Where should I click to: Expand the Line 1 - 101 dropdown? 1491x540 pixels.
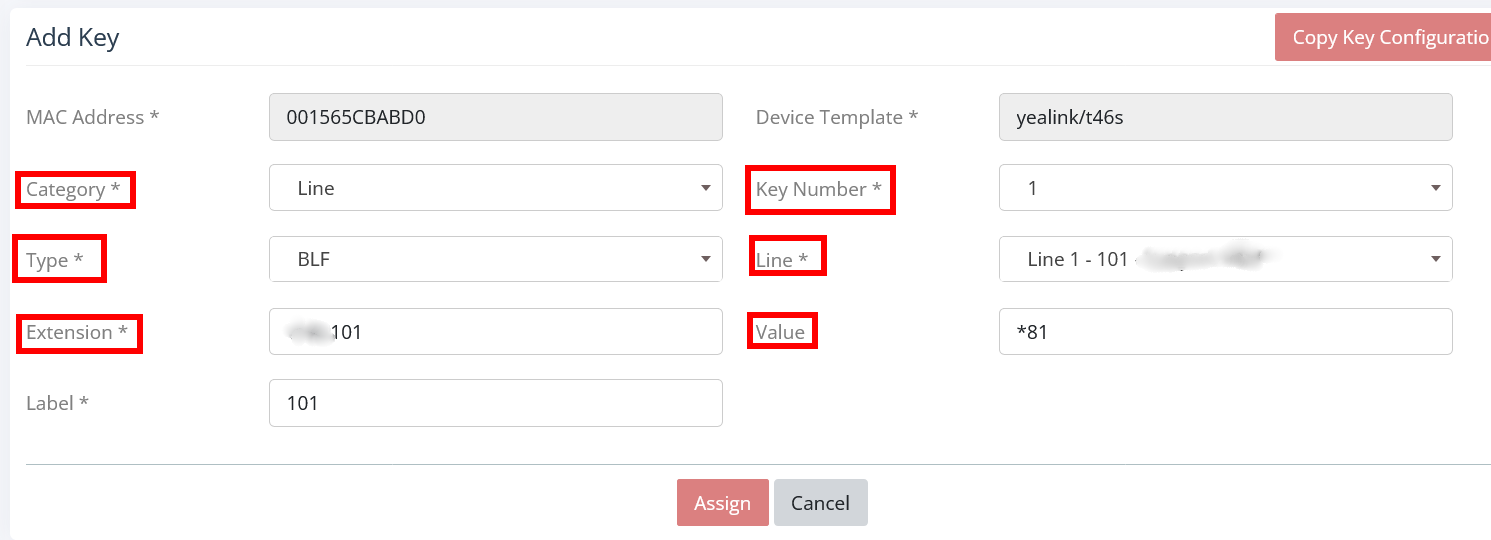point(1225,260)
